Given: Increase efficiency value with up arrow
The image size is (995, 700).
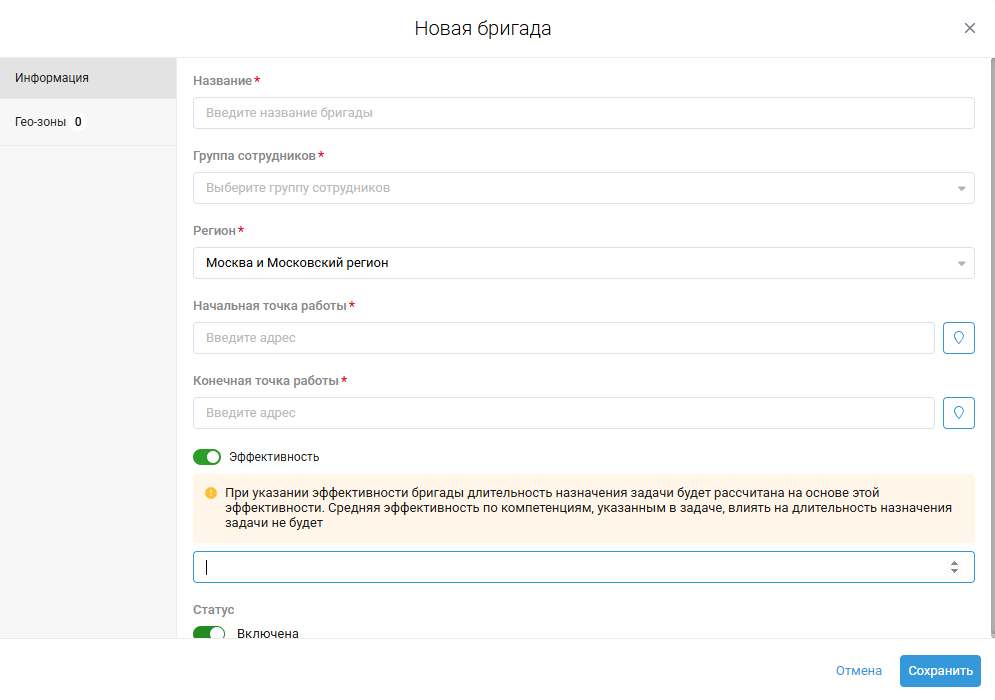Looking at the screenshot, I should pyautogui.click(x=954, y=562).
